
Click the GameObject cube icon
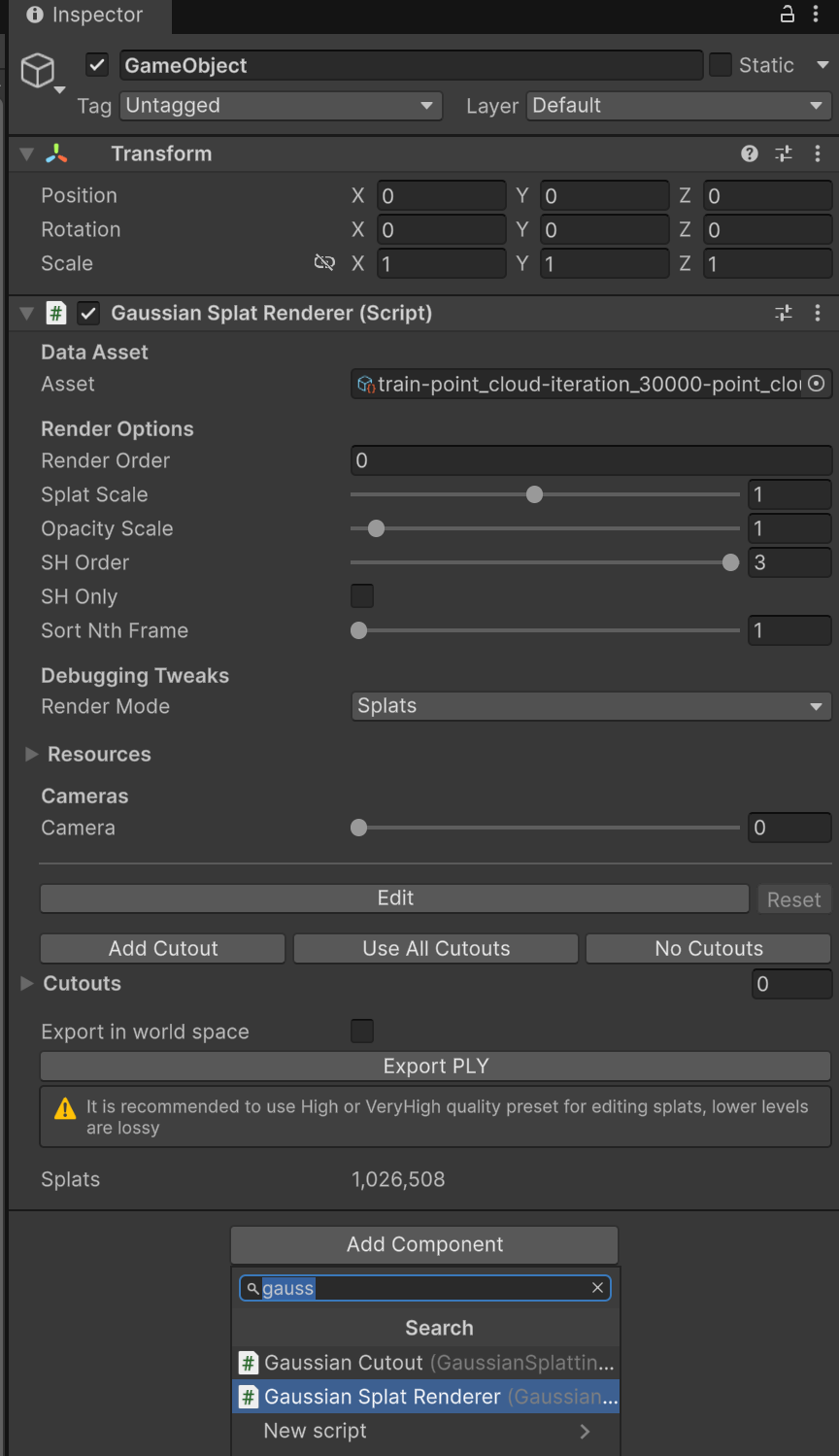[x=38, y=70]
